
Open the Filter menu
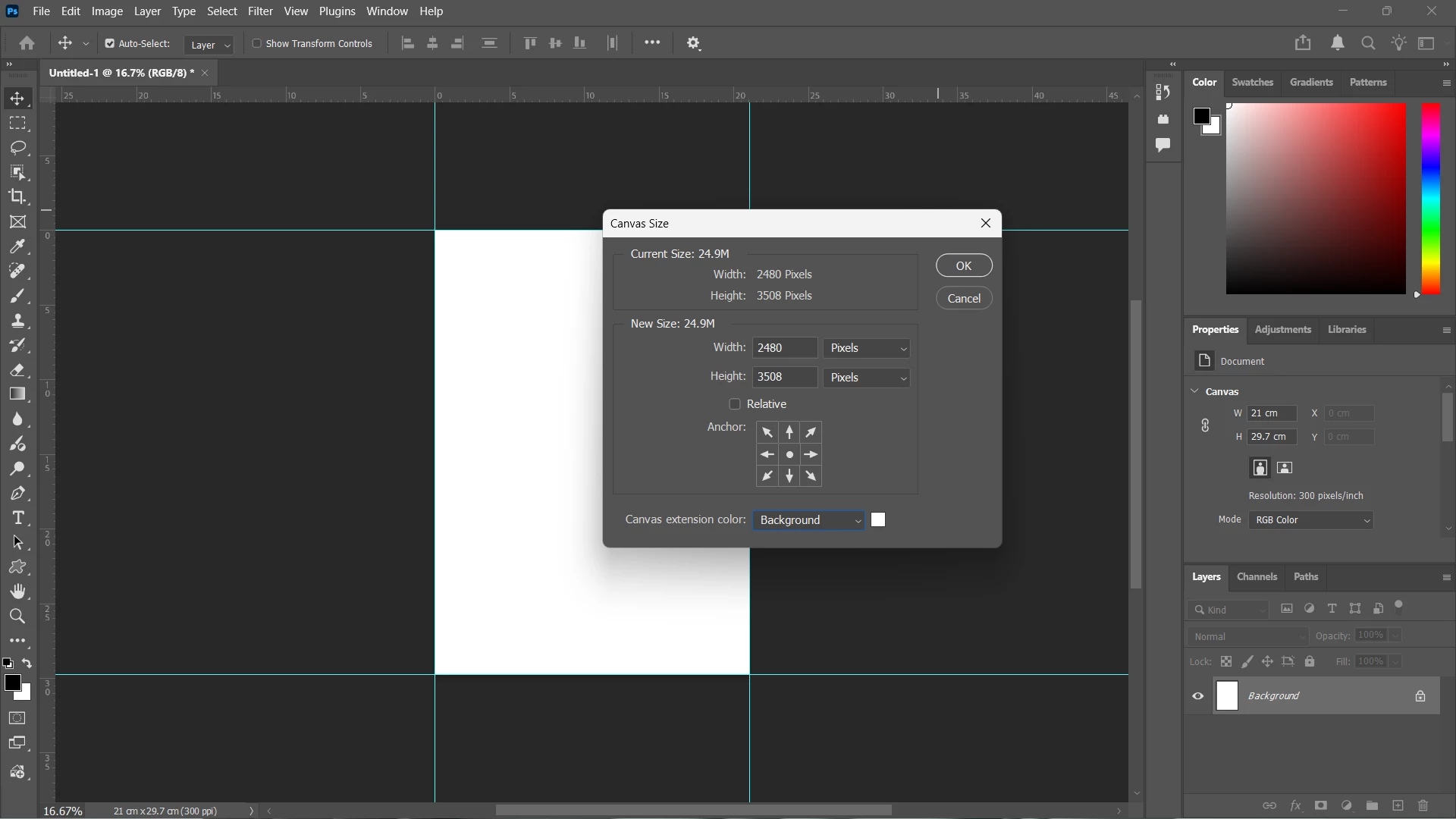[260, 11]
